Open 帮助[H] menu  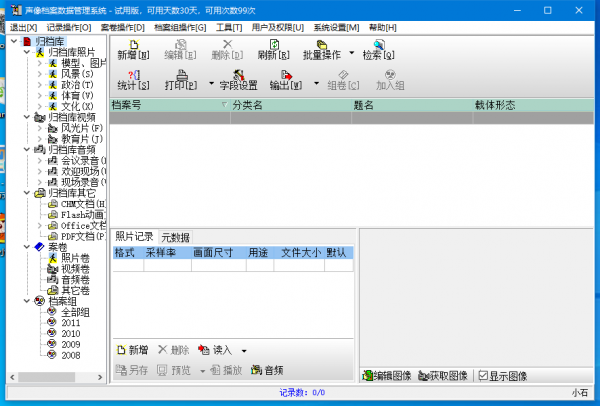pos(383,28)
